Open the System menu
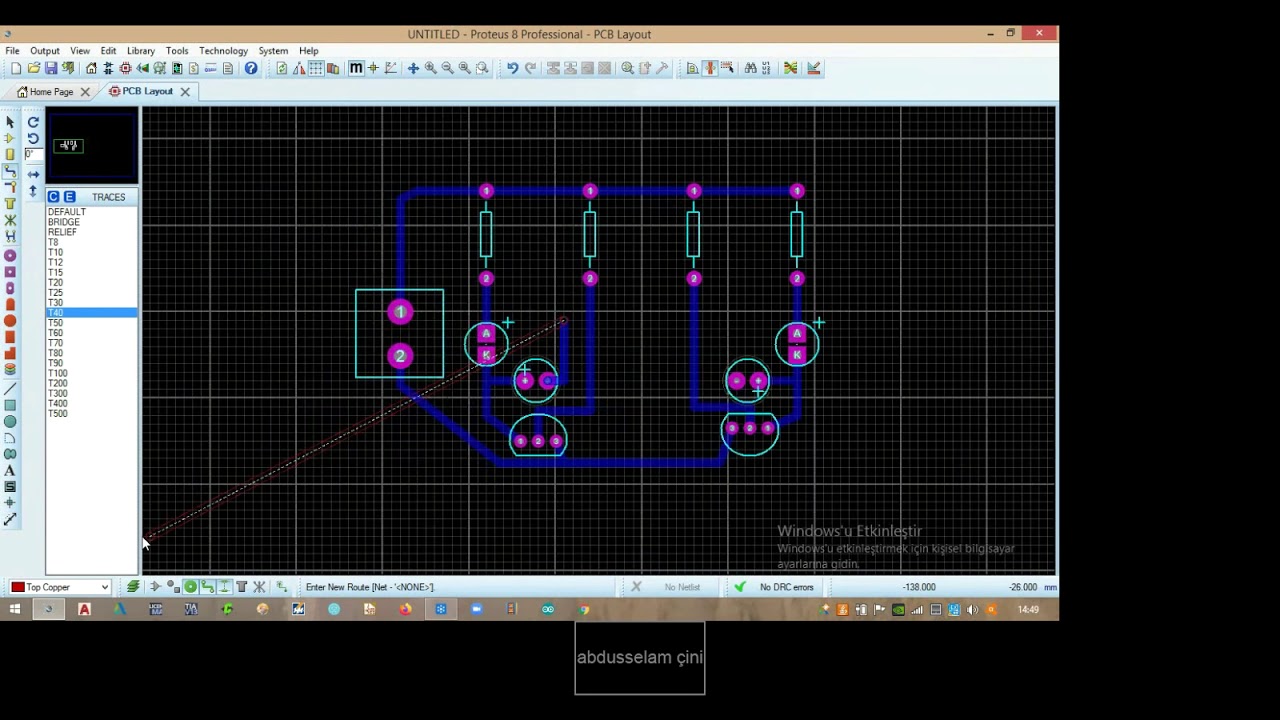This screenshot has width=1280, height=720. (x=273, y=51)
